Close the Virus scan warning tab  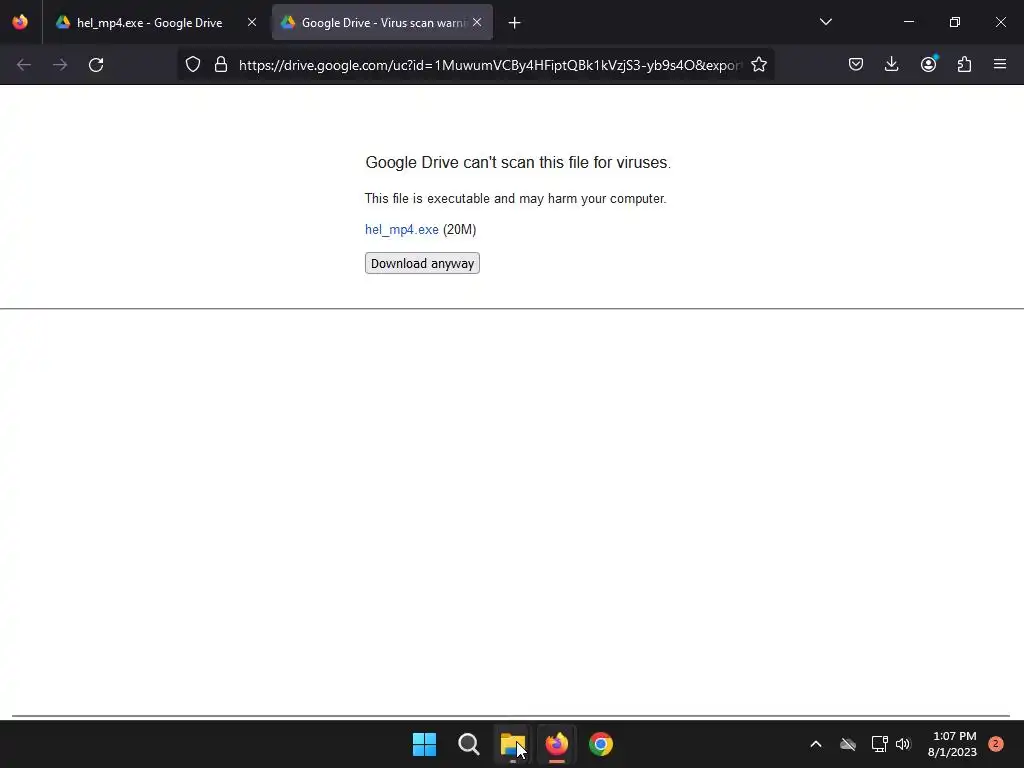pos(477,22)
